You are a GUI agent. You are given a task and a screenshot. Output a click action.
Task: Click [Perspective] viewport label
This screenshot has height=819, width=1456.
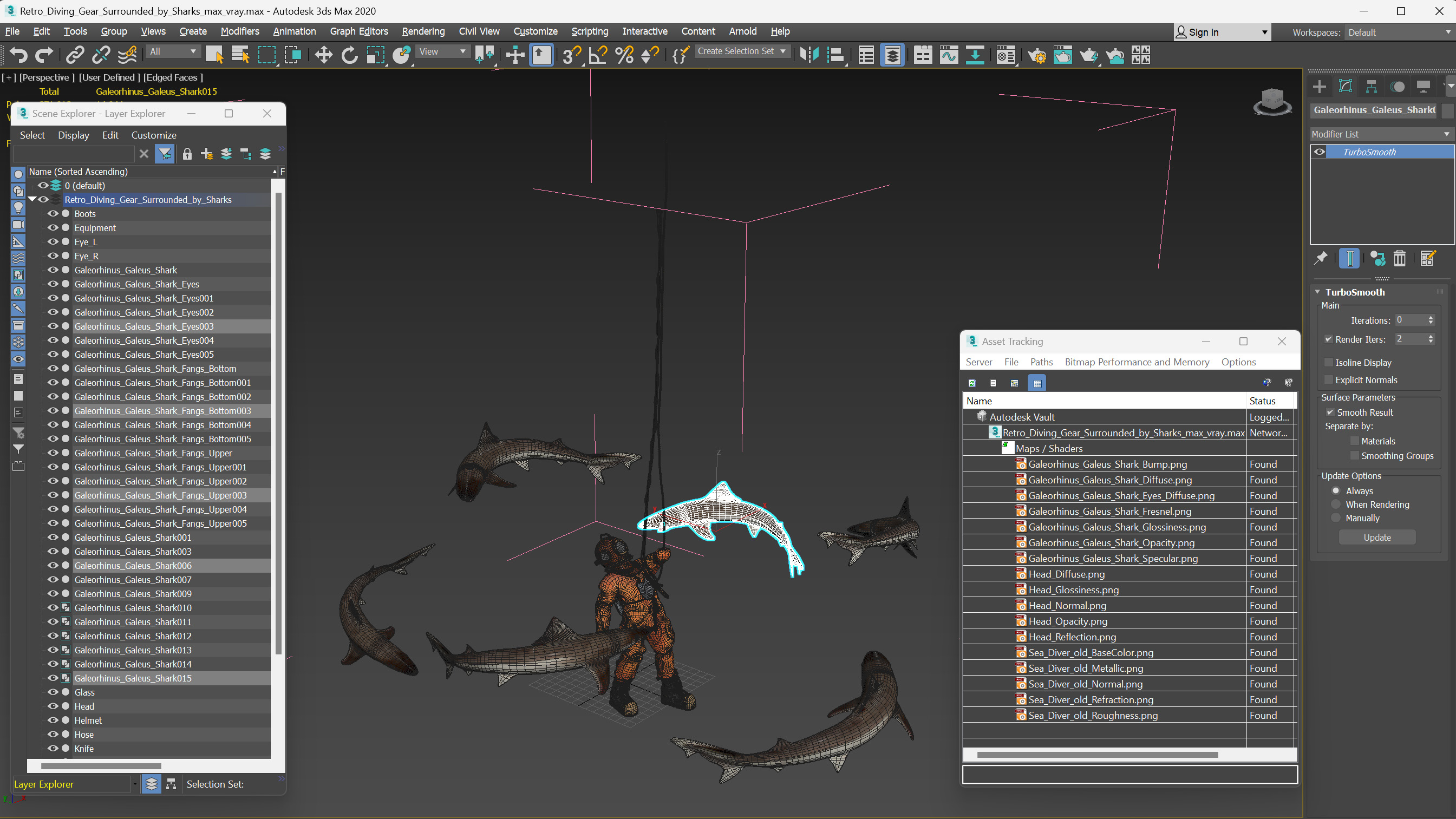pos(47,77)
